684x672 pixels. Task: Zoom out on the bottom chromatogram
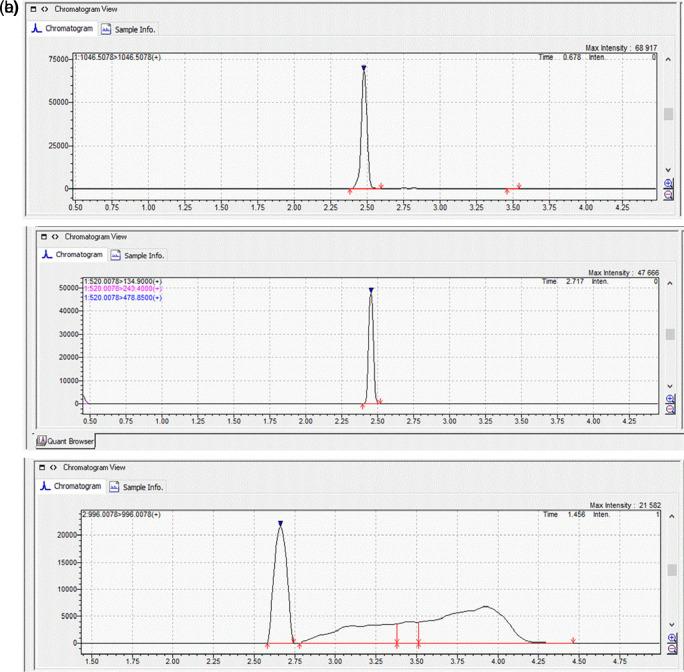[x=671, y=649]
